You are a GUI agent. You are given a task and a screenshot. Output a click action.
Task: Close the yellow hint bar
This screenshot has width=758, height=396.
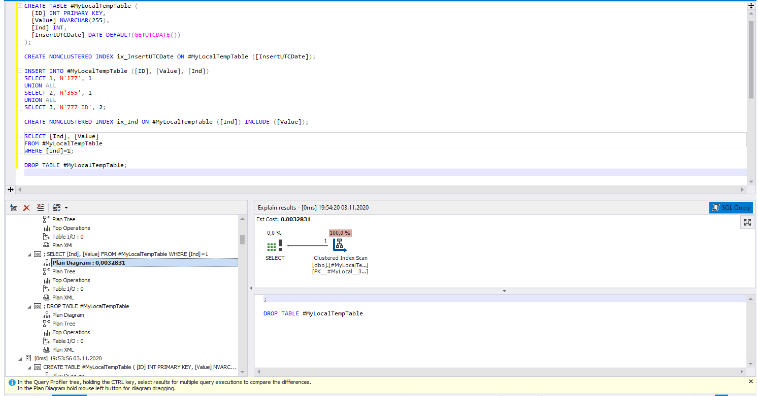751,381
